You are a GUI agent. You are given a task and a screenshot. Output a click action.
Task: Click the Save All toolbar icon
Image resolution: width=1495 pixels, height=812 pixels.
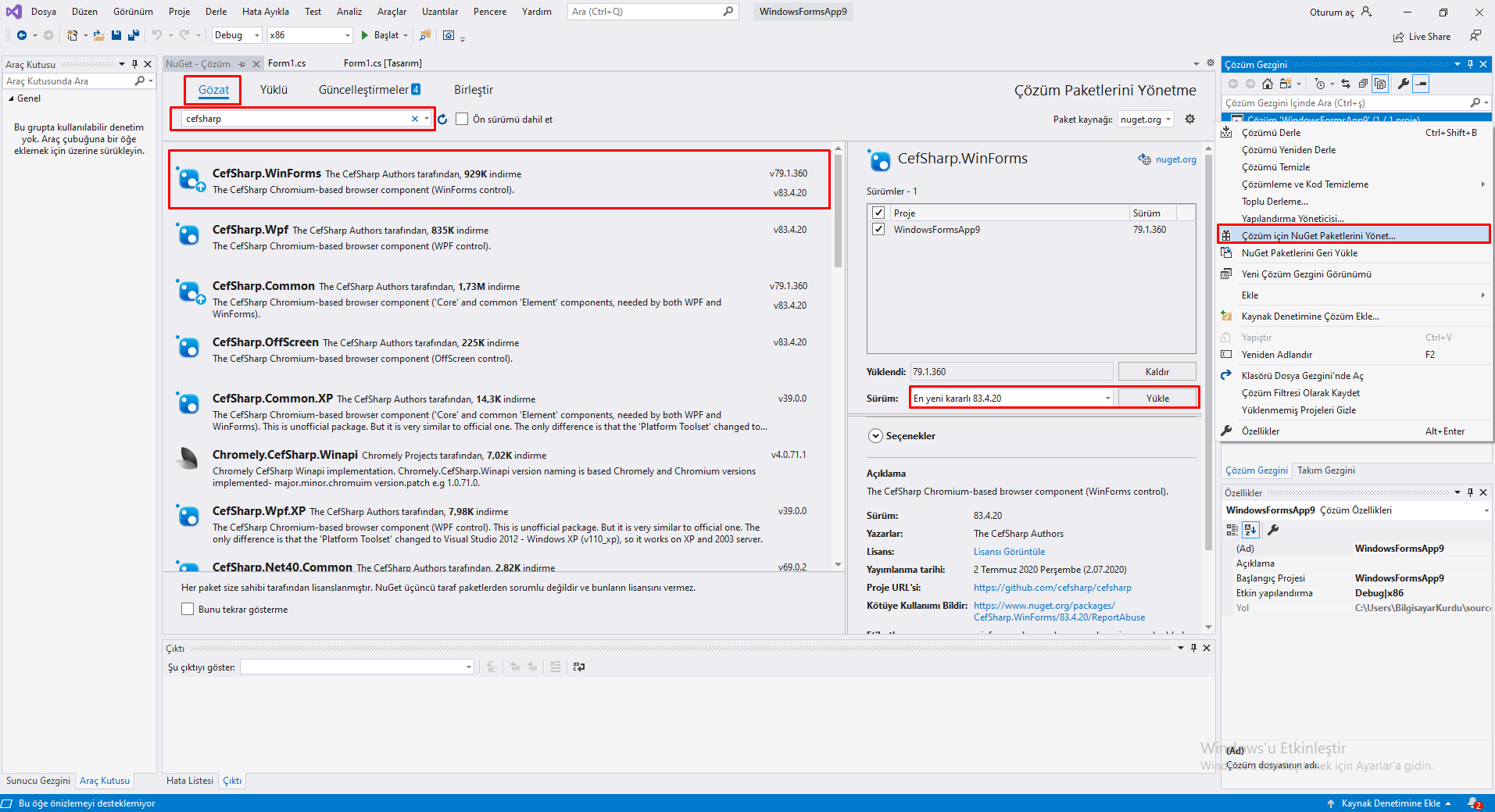tap(134, 35)
